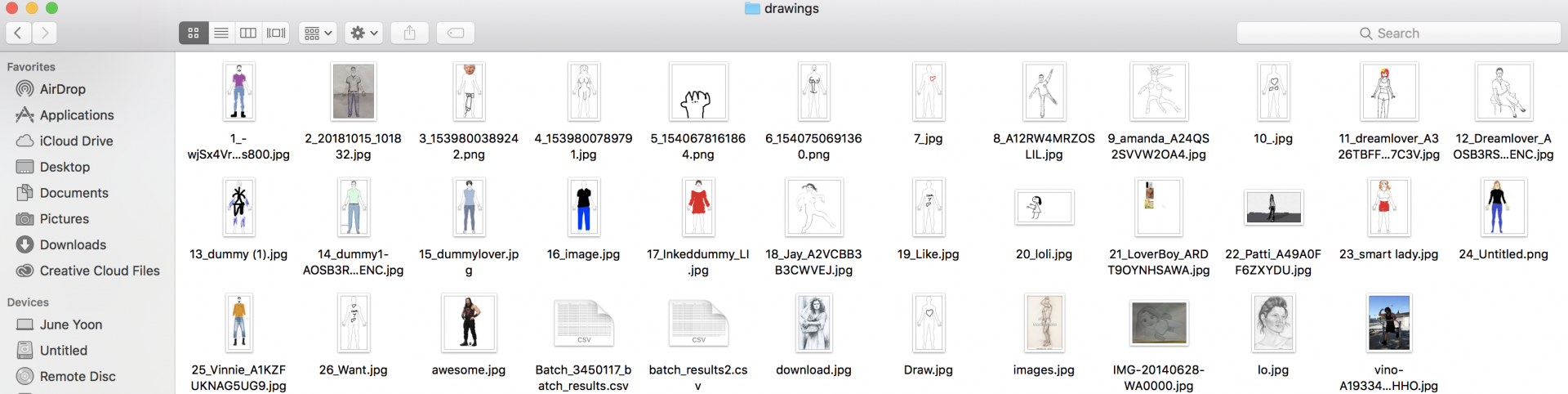1568x394 pixels.
Task: Select the 15_dummylover.jpg thumbnail
Action: point(469,208)
